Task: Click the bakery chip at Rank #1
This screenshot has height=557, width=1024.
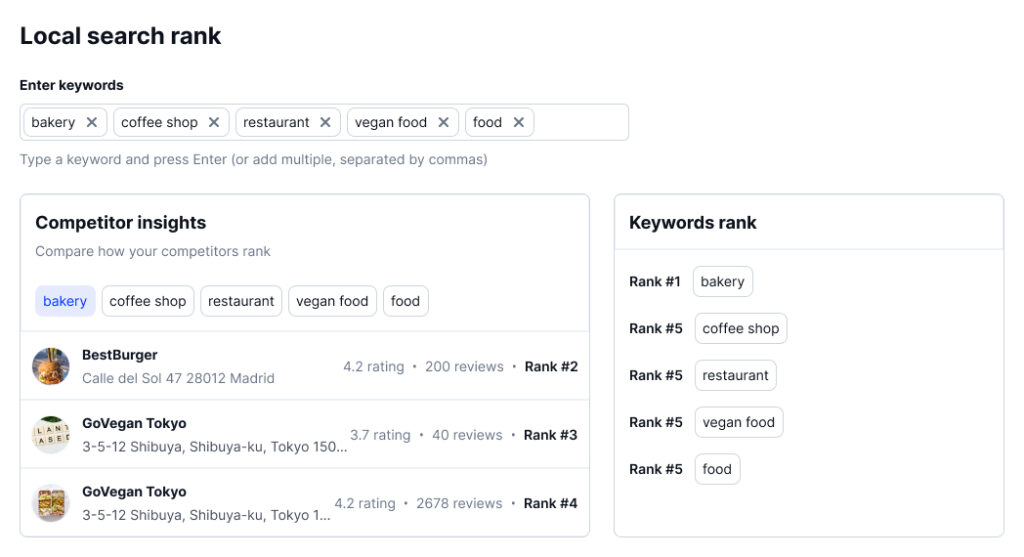Action: click(722, 282)
